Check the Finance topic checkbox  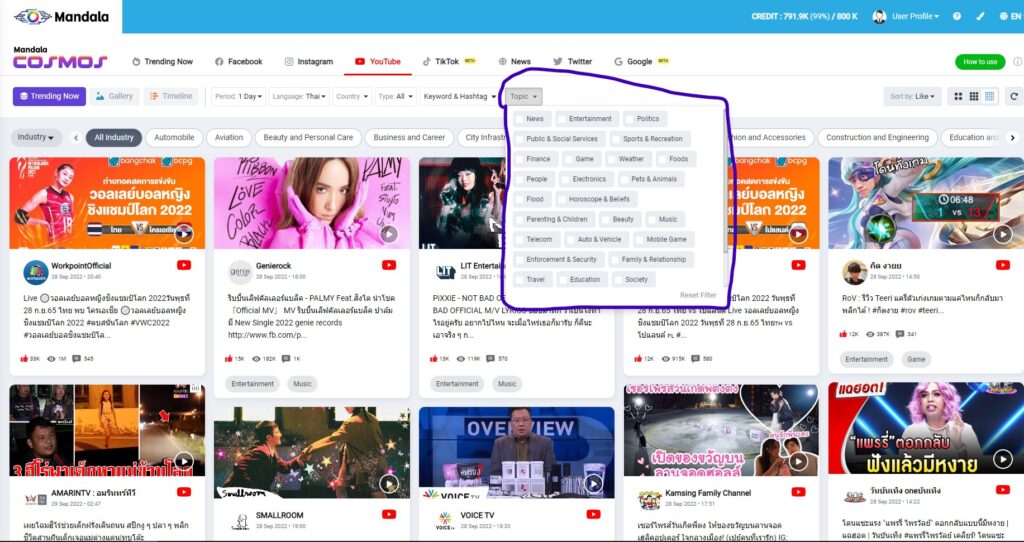pyautogui.click(x=519, y=159)
